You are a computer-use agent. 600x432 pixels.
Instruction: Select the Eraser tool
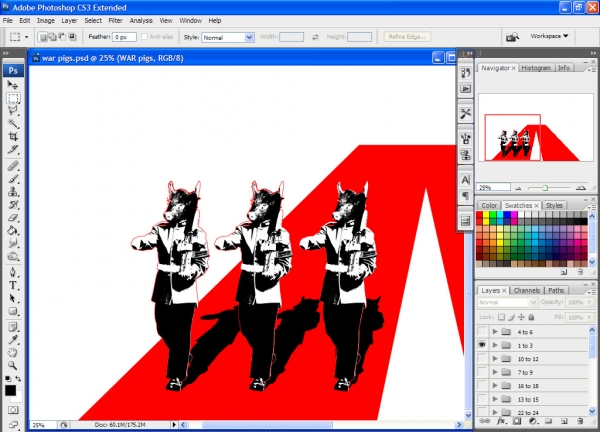tap(13, 217)
